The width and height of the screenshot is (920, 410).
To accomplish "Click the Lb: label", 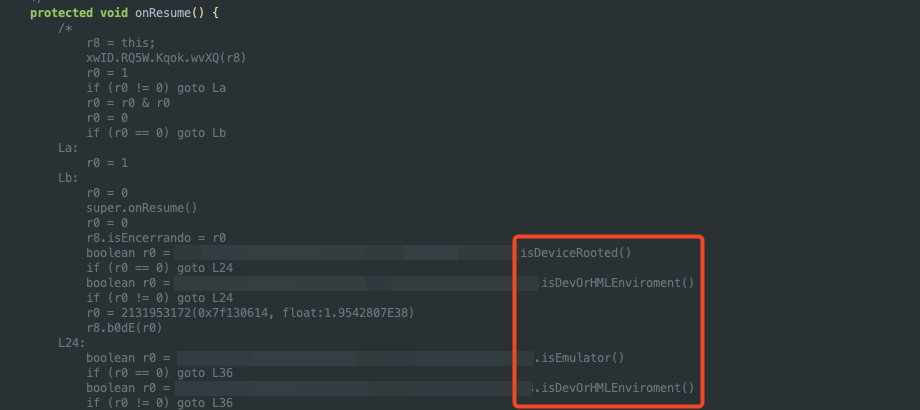I will pos(68,178).
